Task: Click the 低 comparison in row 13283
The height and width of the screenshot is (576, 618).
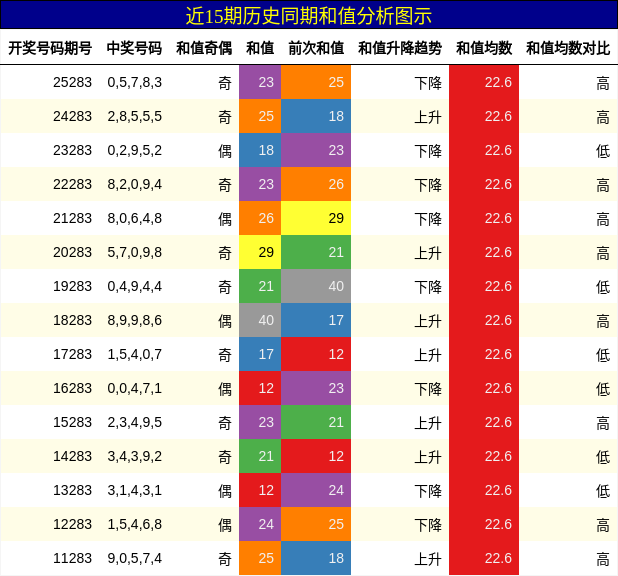Action: pyautogui.click(x=603, y=491)
